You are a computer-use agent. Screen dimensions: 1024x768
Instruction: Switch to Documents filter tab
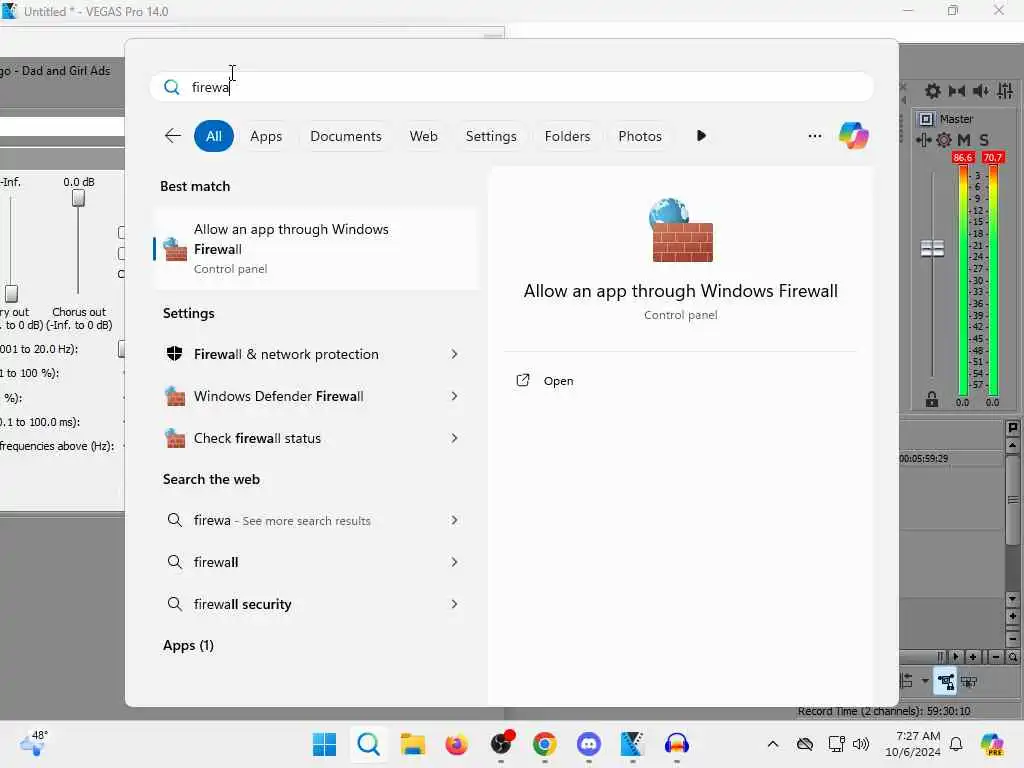coord(345,136)
